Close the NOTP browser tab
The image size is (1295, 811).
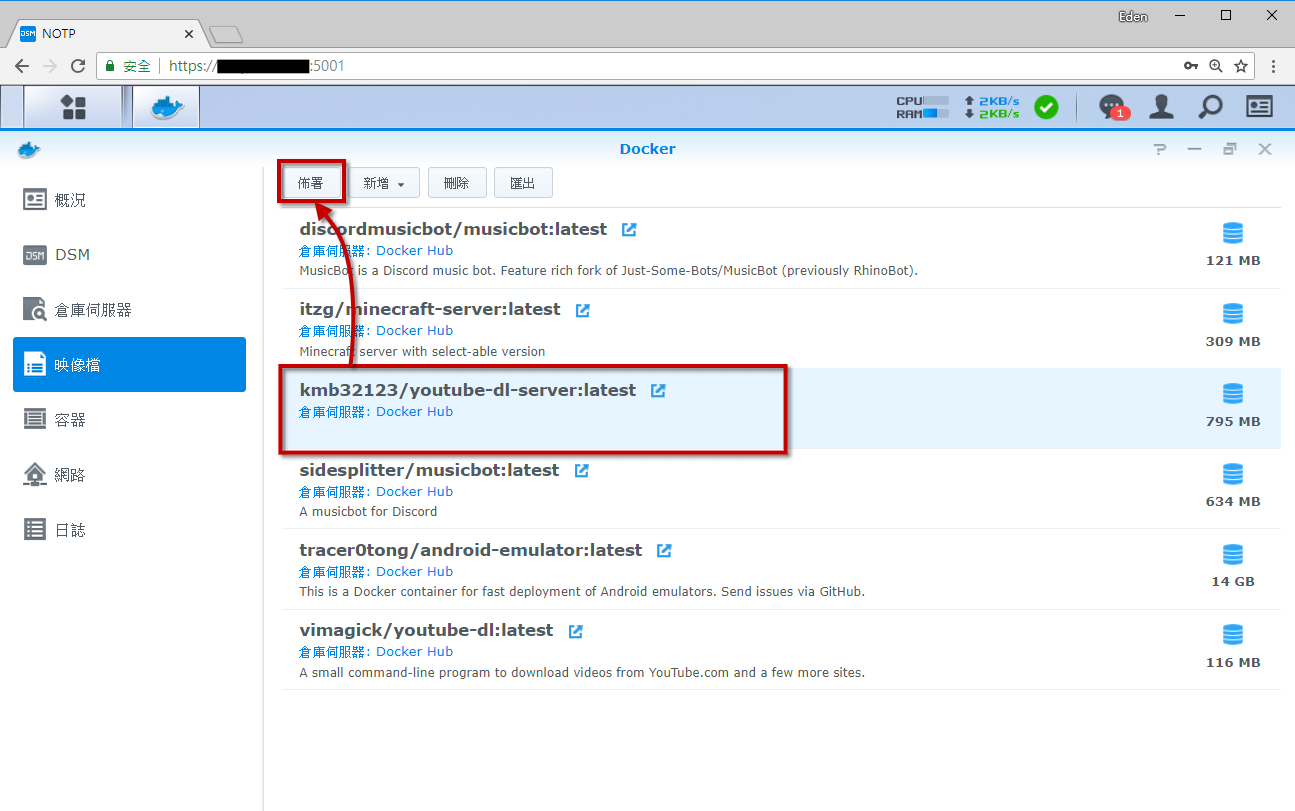pyautogui.click(x=189, y=34)
